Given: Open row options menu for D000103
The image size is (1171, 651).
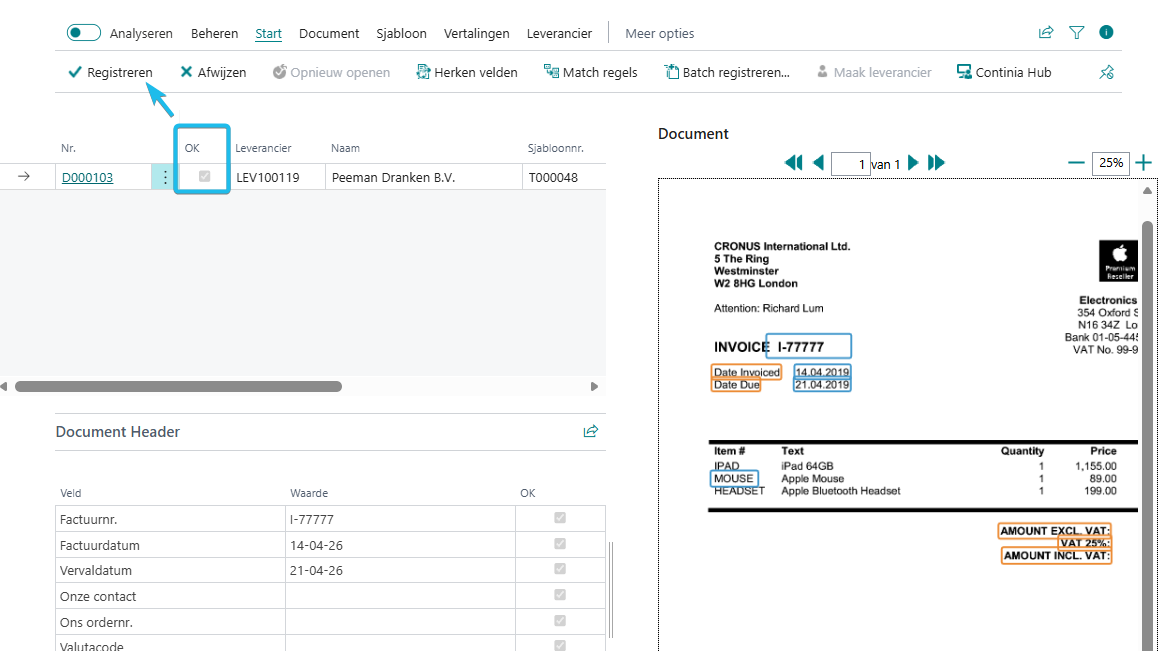Looking at the screenshot, I should [165, 177].
